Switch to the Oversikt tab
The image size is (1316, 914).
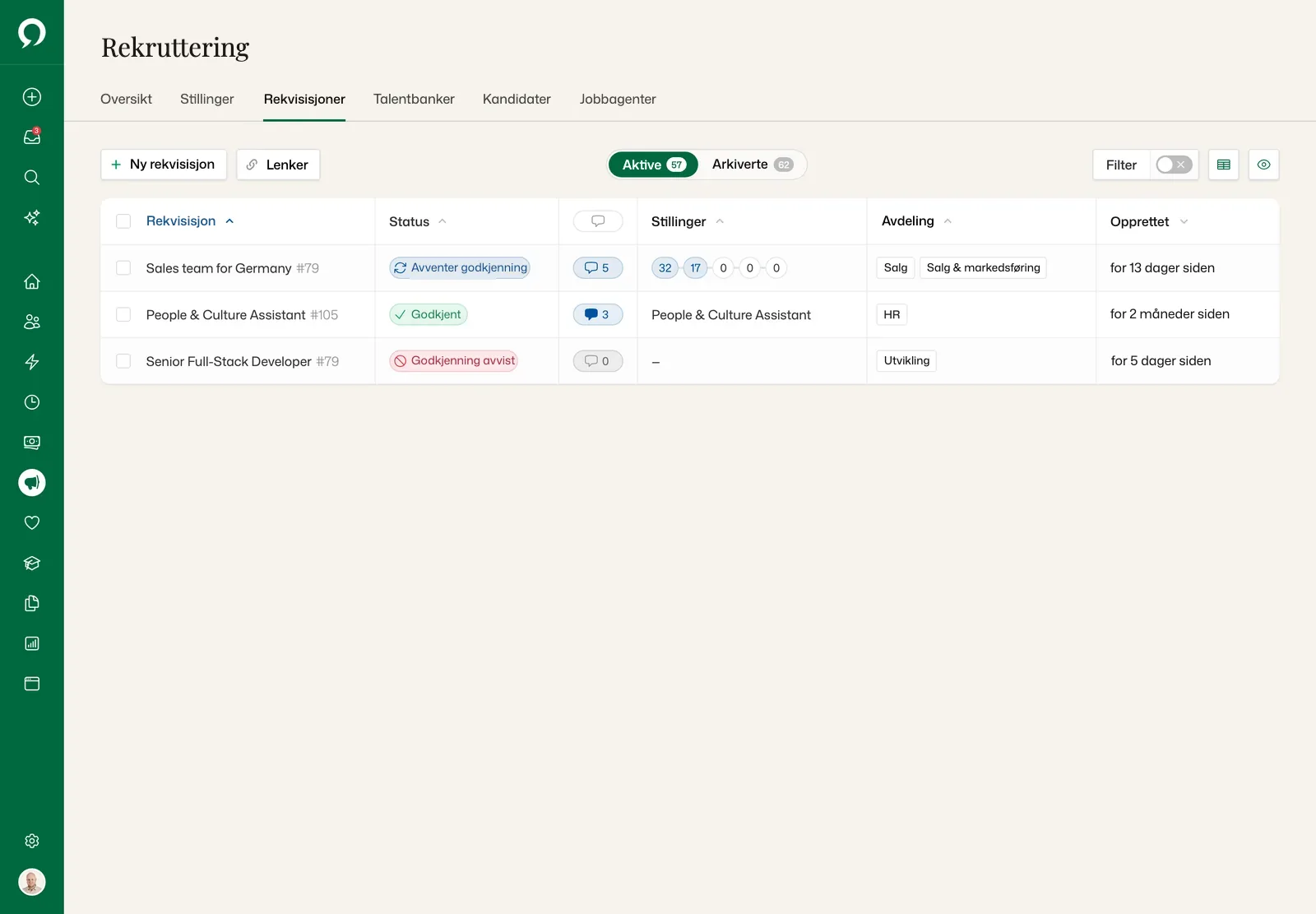click(126, 99)
